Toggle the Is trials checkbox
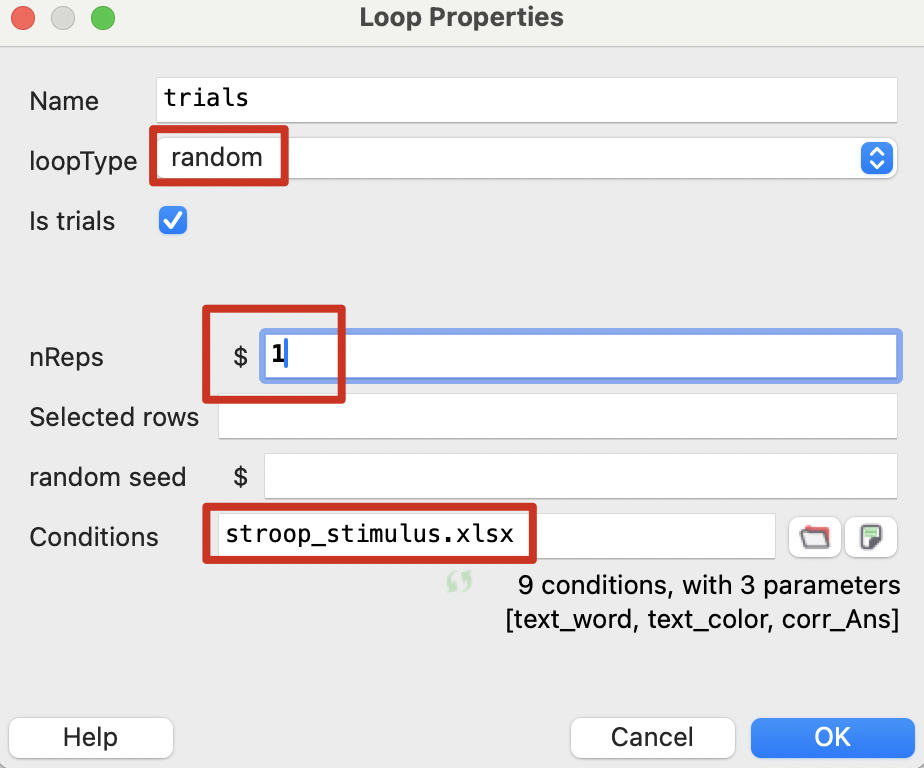The height and width of the screenshot is (768, 924). point(173,221)
